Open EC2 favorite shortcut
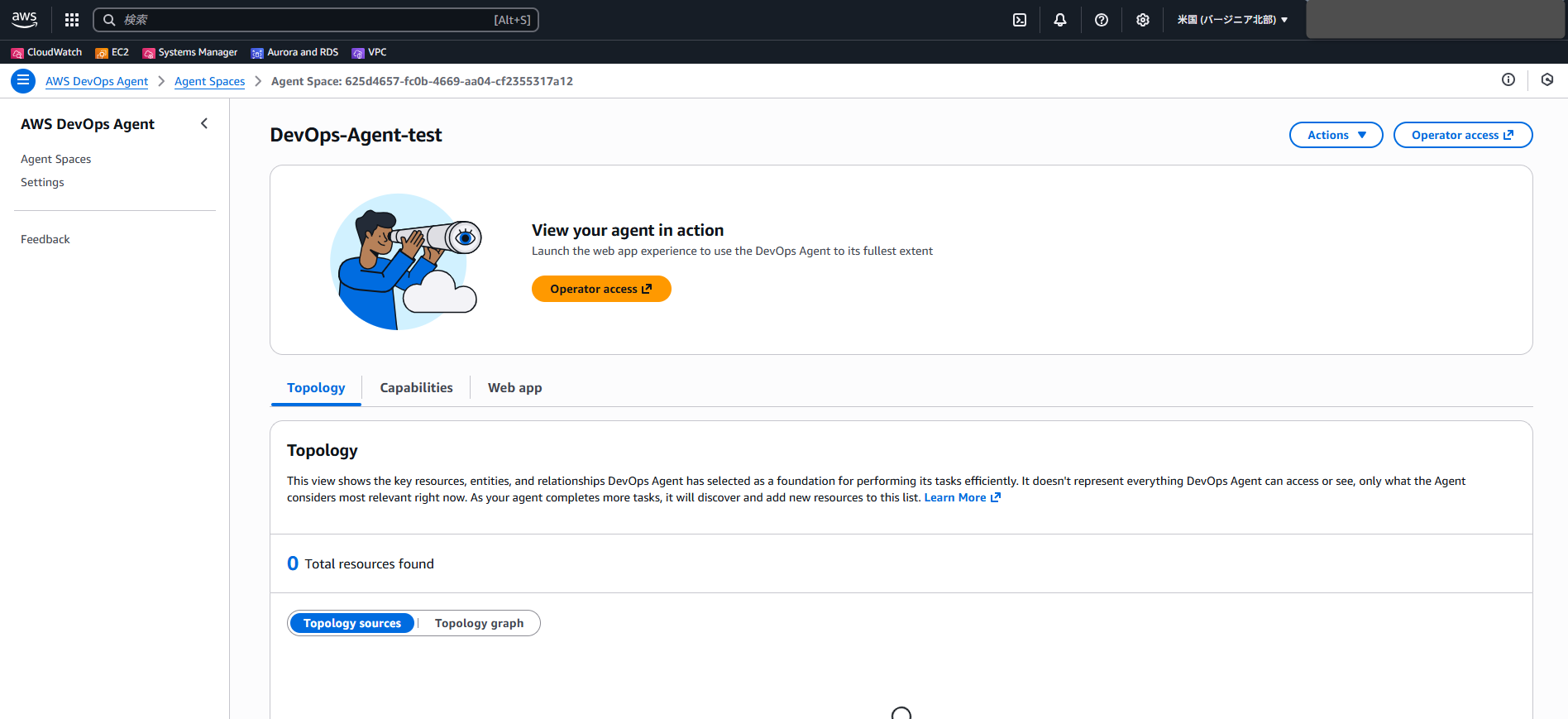This screenshot has width=1568, height=719. point(112,52)
